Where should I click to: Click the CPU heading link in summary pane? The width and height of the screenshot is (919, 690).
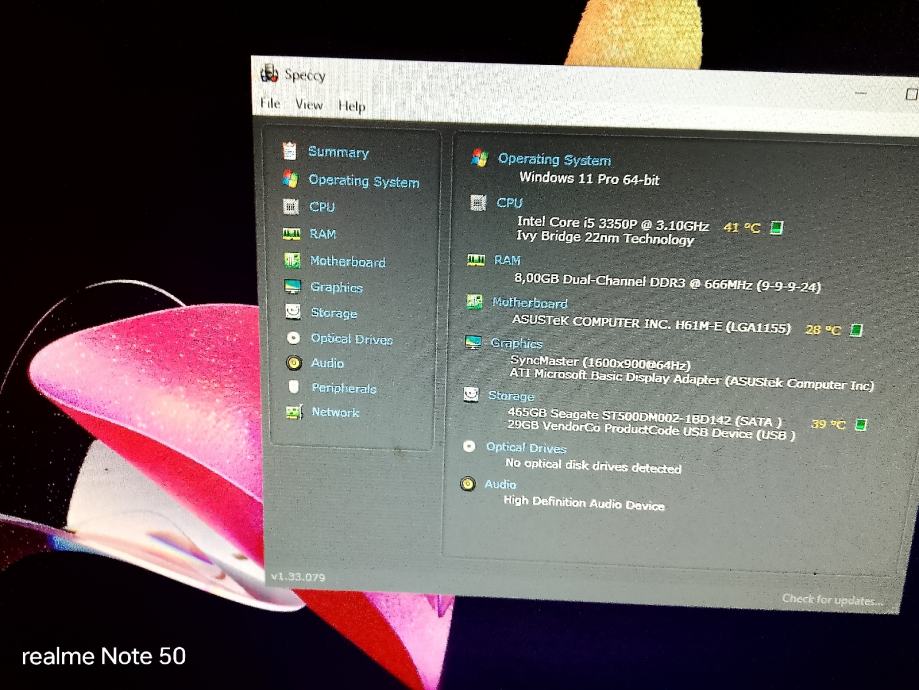pos(509,203)
